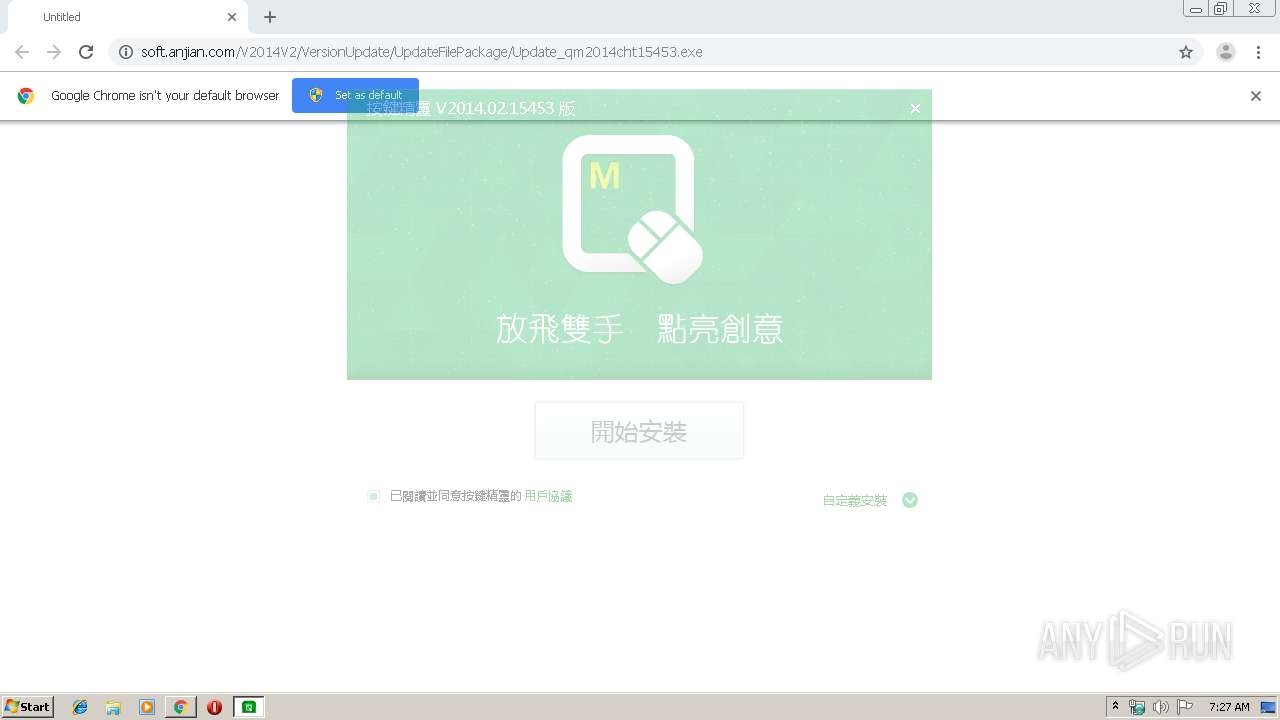The width and height of the screenshot is (1280, 720).
Task: Switch to the installer taskbar button
Action: [249, 707]
